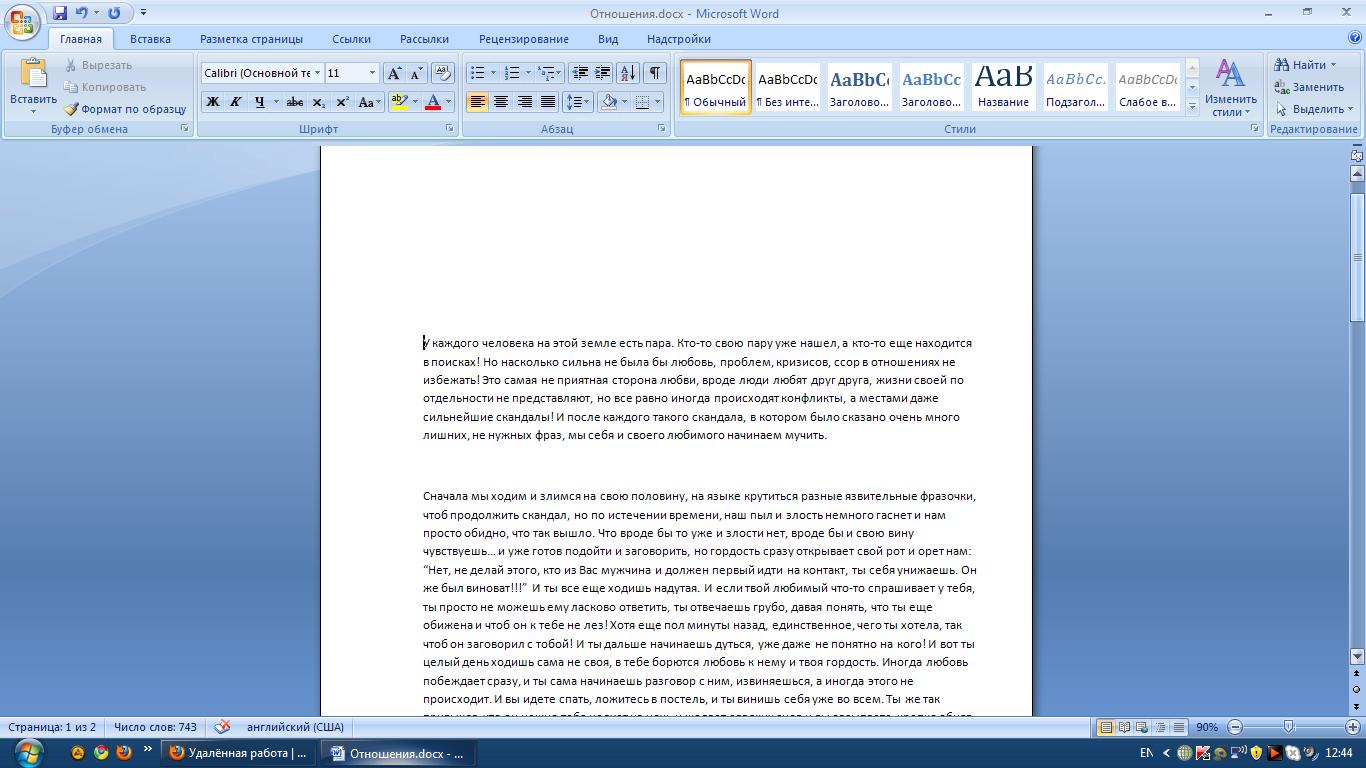Click the Format Painter brush
Screen dimensions: 1366x768
[72, 109]
